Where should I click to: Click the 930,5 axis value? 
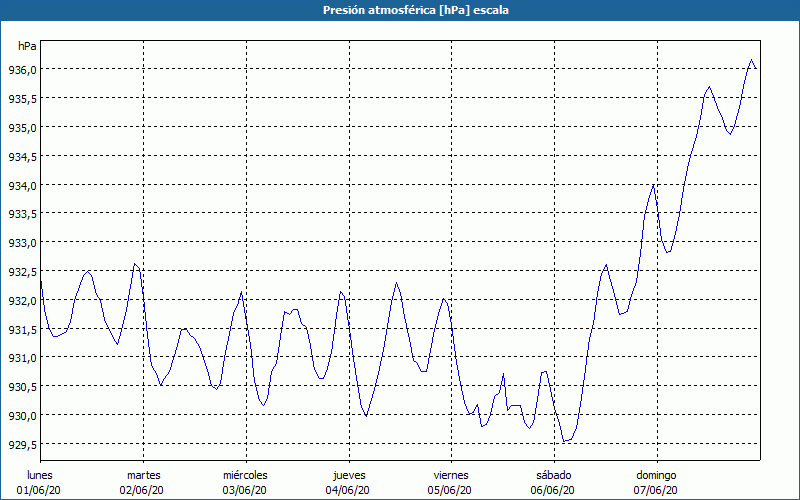point(22,387)
